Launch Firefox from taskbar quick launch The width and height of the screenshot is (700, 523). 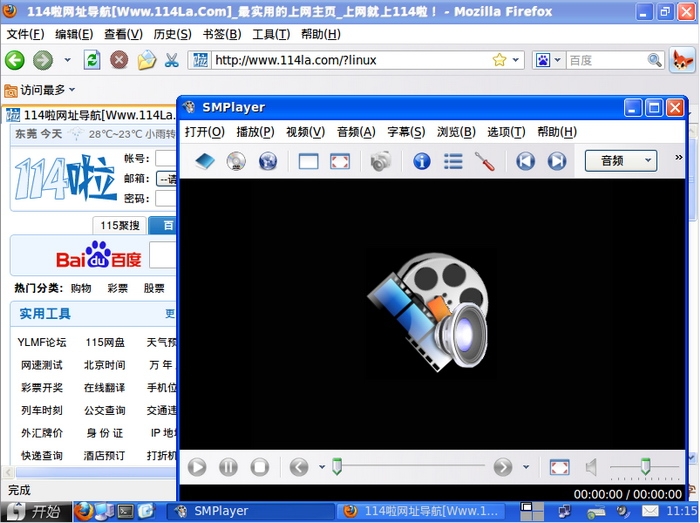[x=84, y=511]
